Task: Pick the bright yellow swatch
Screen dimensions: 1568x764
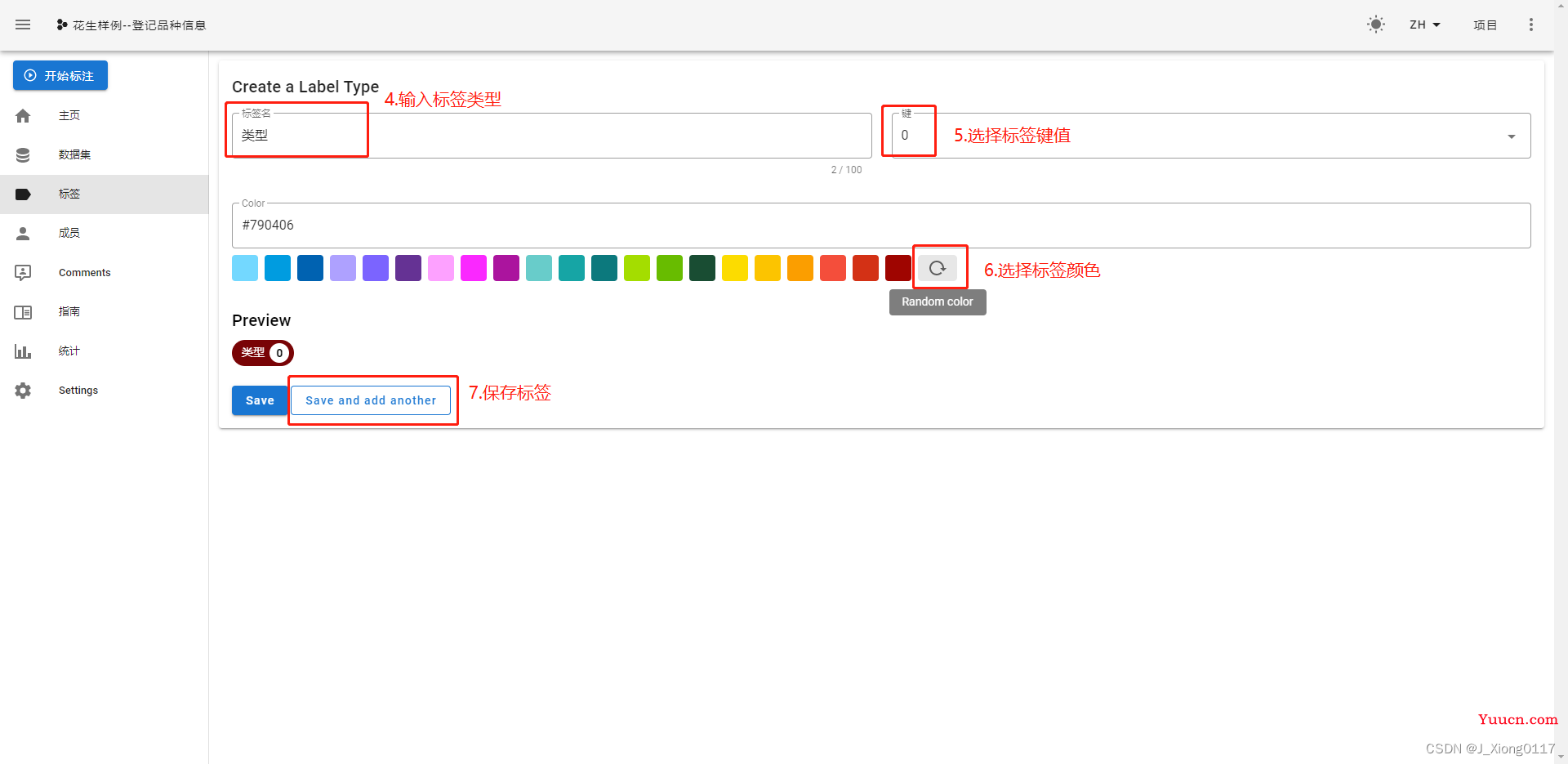Action: tap(735, 268)
